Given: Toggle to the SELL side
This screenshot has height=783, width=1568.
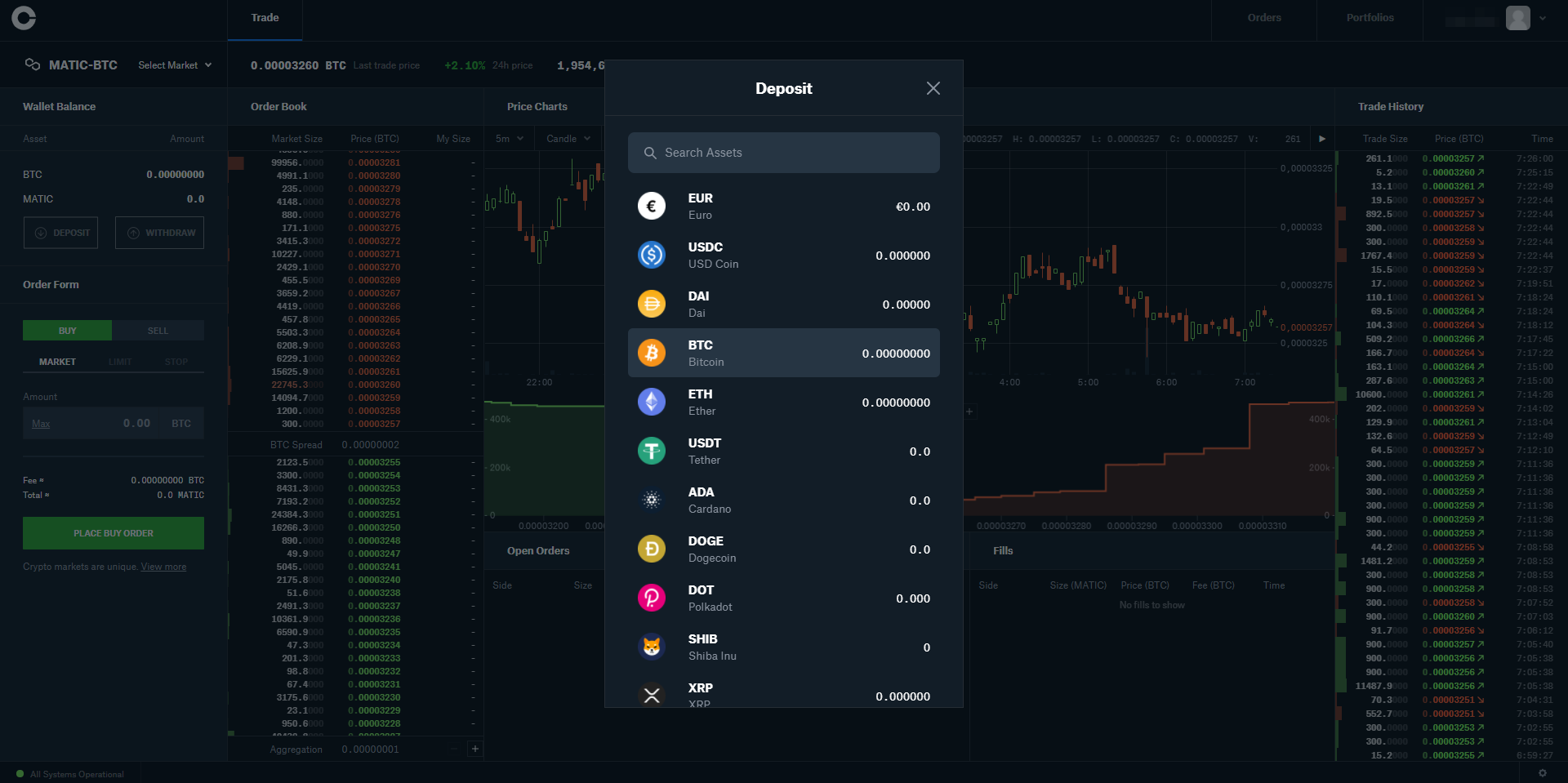Looking at the screenshot, I should [x=158, y=331].
